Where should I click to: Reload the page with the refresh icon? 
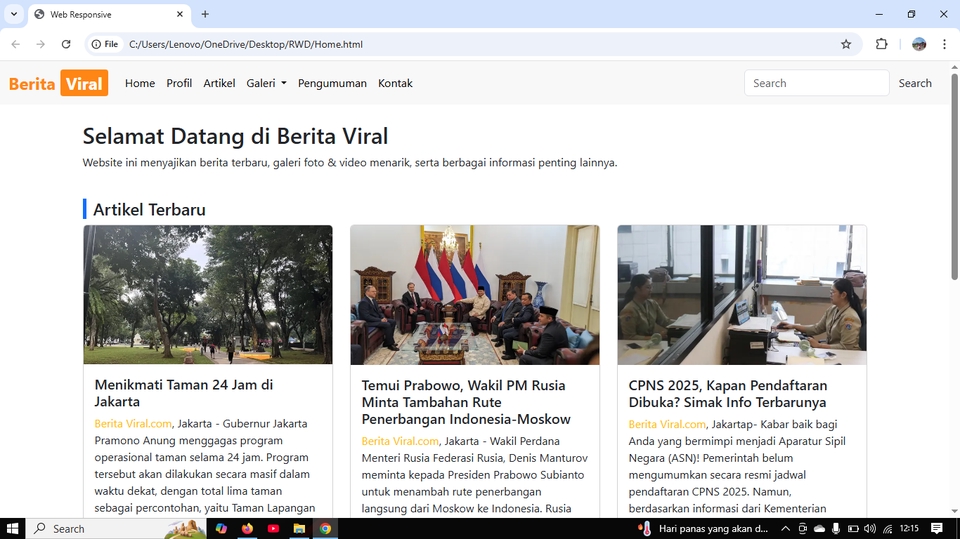(x=66, y=44)
